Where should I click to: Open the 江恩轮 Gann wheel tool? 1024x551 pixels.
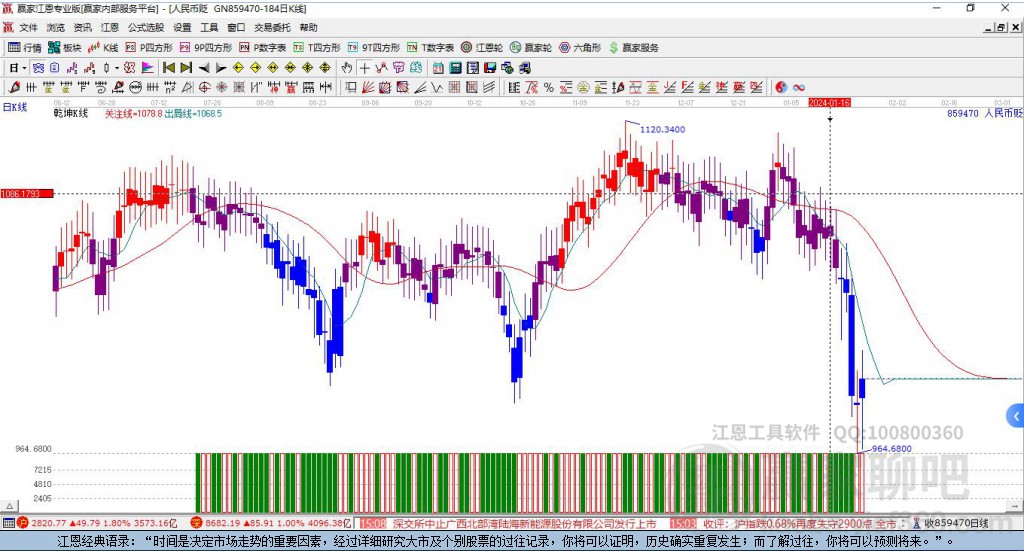click(x=482, y=47)
